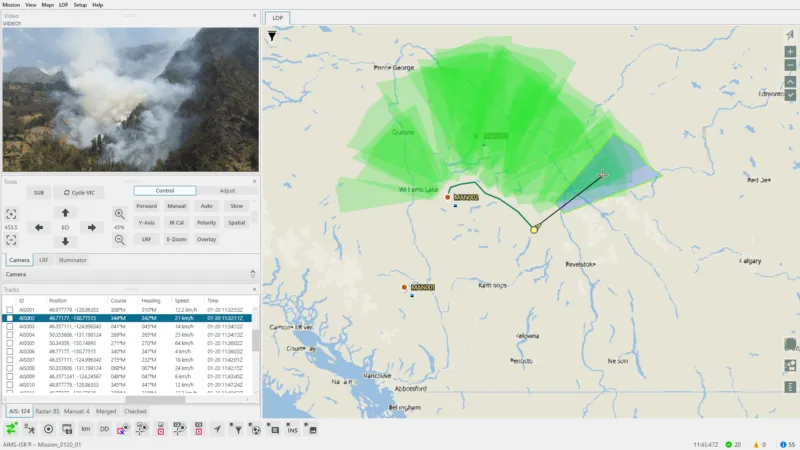Tick checkbox for track AIS010
Viewport: 800px width, 450px height.
[x=10, y=385]
